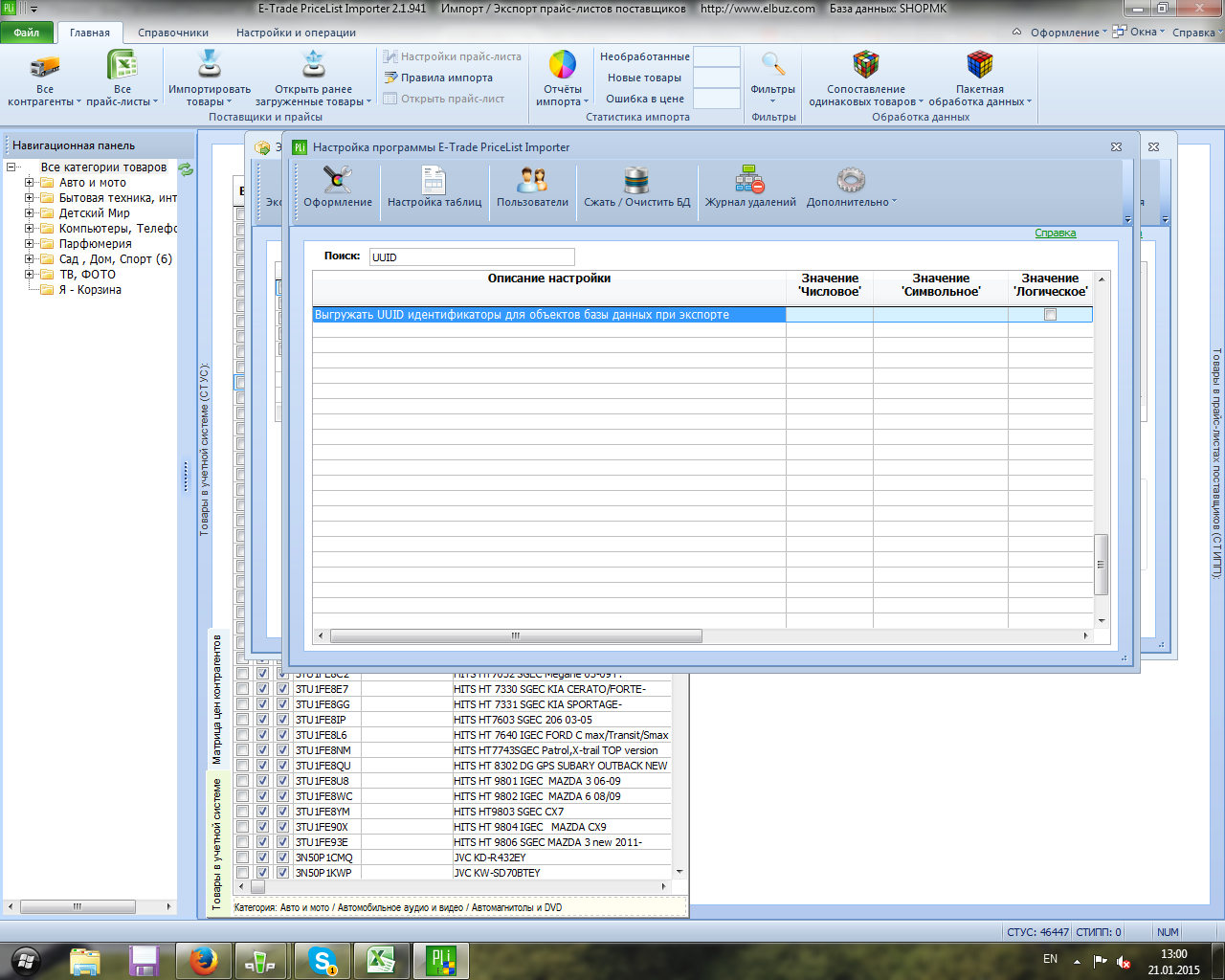
Task: Open the Пакетная обработка данных dropdown
Action: [x=980, y=96]
